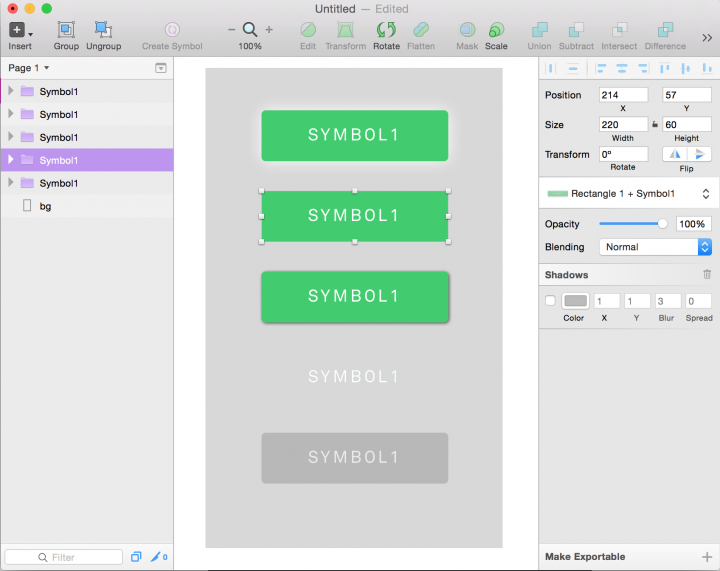Viewport: 720px width, 571px height.
Task: Apply the Intersect boolean operation
Action: [x=619, y=30]
